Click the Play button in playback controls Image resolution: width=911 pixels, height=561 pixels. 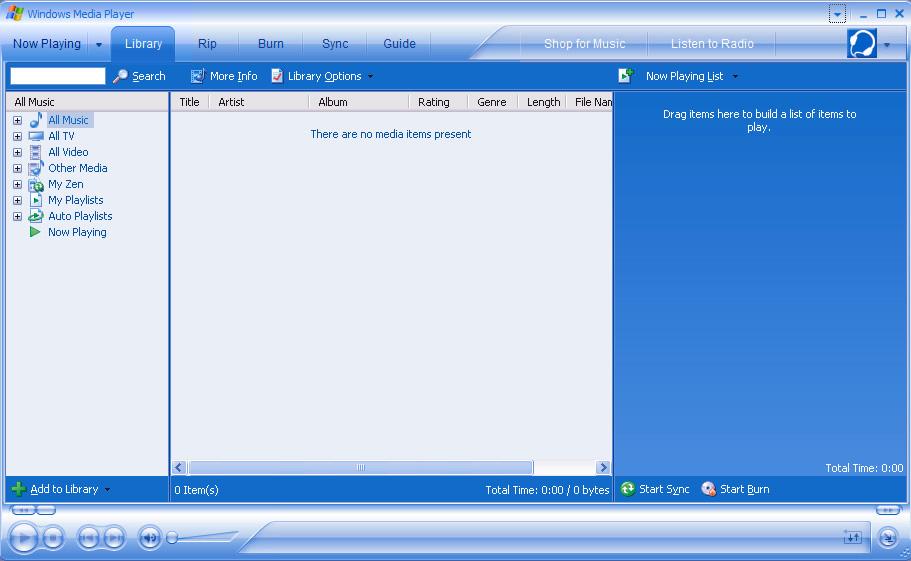click(x=23, y=538)
